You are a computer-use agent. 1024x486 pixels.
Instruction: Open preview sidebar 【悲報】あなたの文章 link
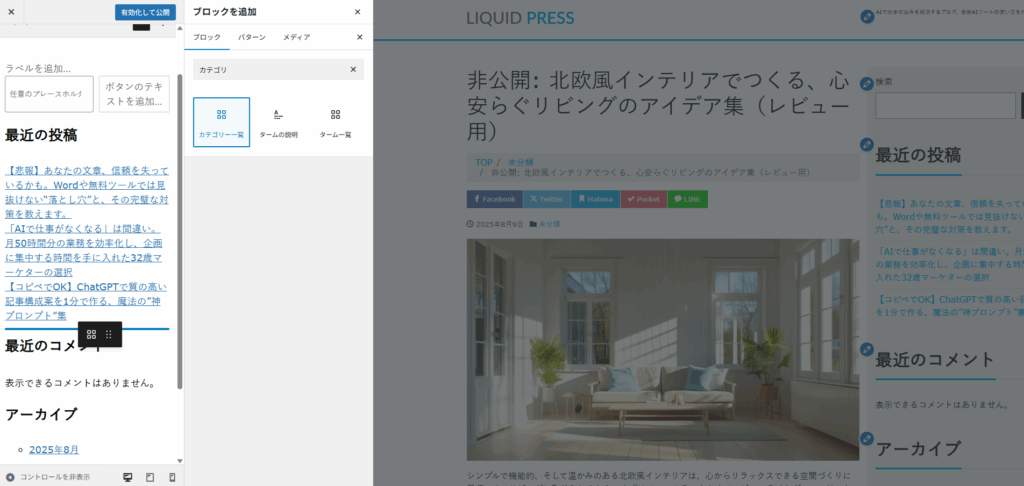coord(950,216)
